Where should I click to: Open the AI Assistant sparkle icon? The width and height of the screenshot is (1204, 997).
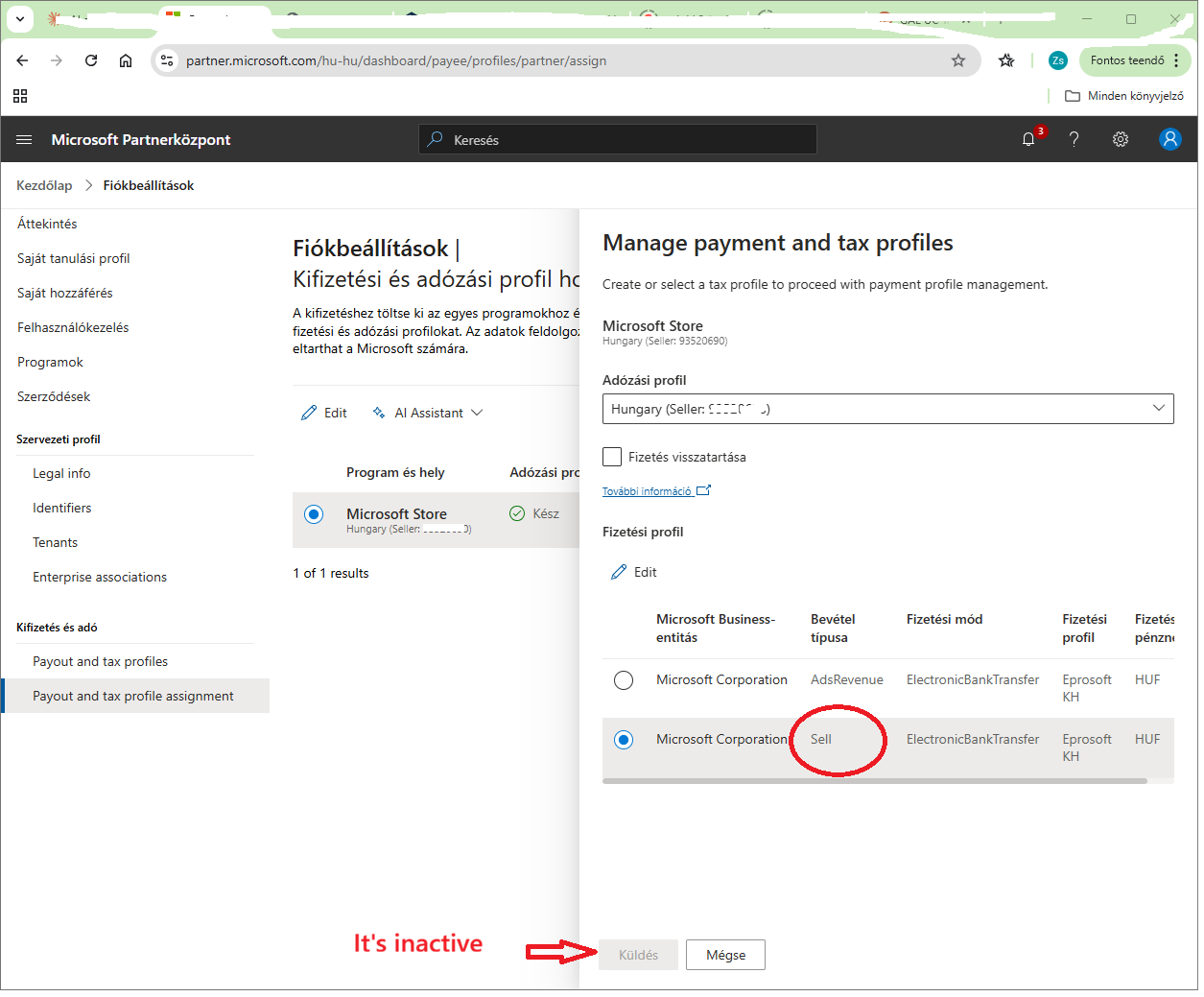pyautogui.click(x=379, y=413)
